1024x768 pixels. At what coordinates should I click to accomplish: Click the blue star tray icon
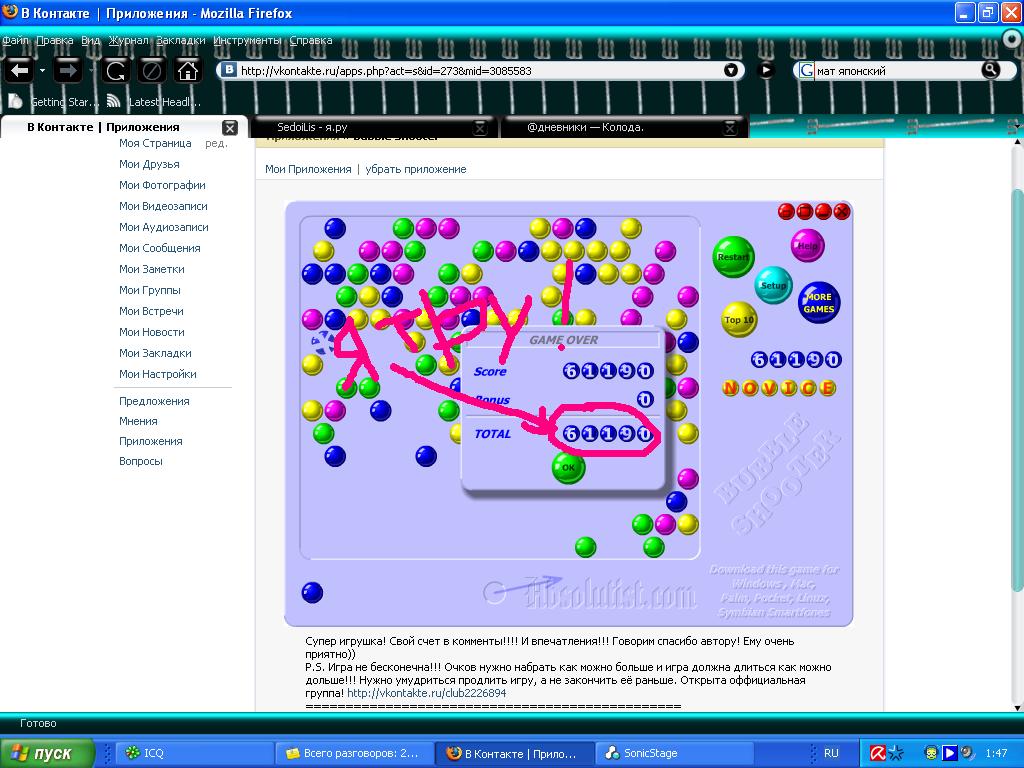pyautogui.click(x=896, y=753)
